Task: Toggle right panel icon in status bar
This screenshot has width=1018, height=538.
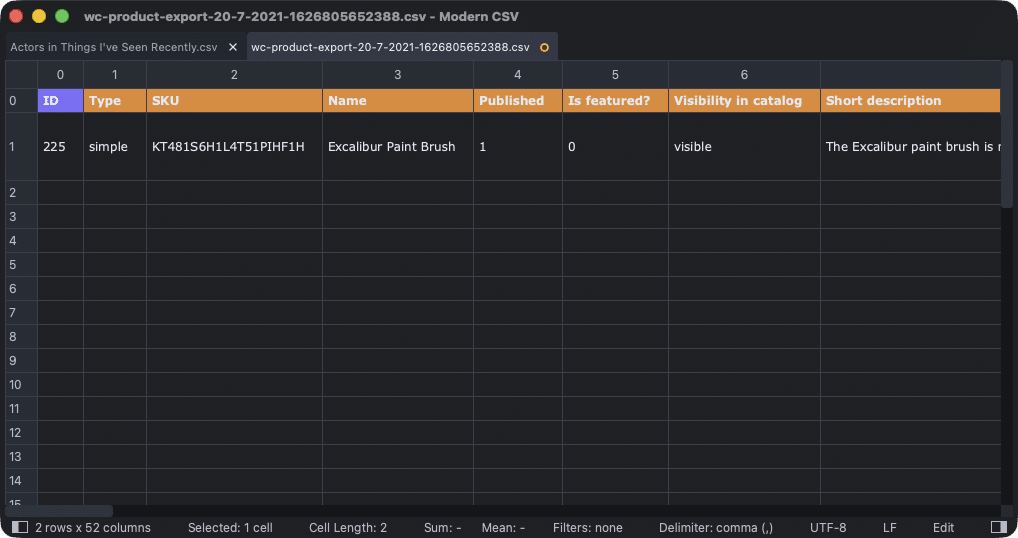Action: (x=999, y=527)
